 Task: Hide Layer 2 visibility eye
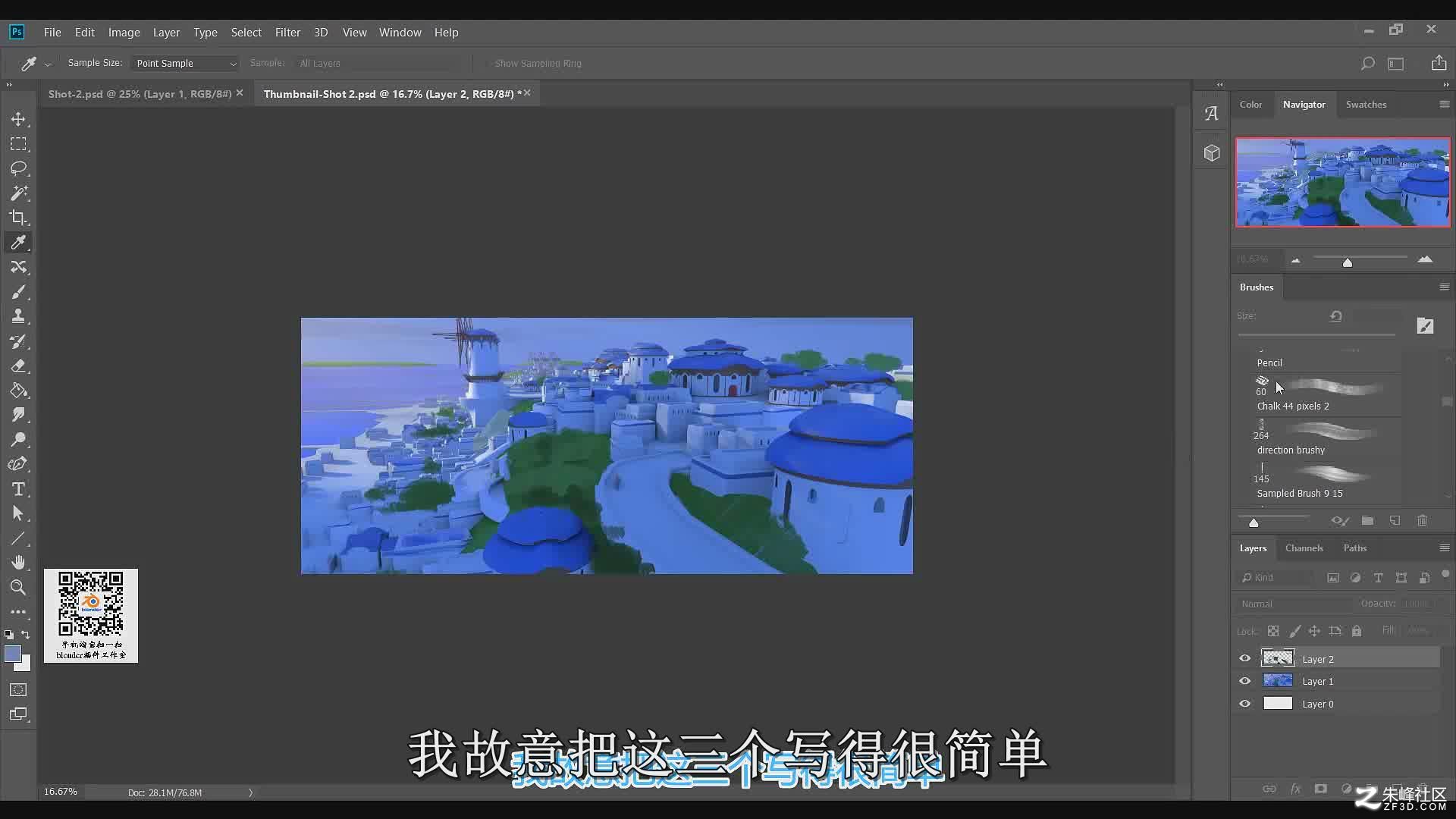(x=1244, y=658)
